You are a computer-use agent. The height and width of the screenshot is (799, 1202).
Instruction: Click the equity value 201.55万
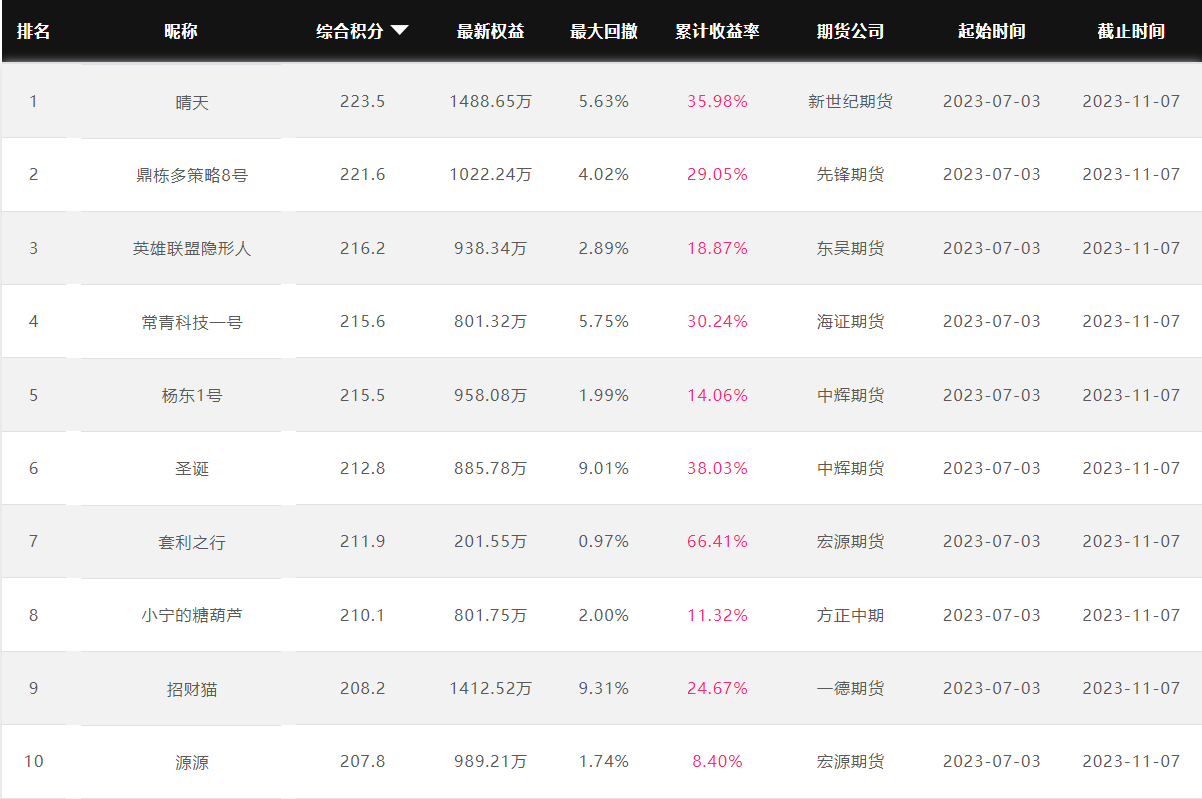point(491,541)
